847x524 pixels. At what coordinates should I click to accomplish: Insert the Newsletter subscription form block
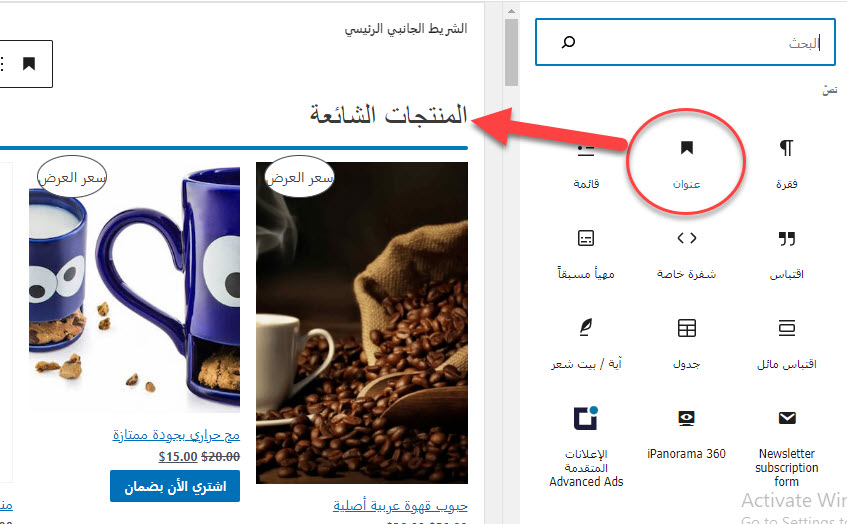[786, 447]
